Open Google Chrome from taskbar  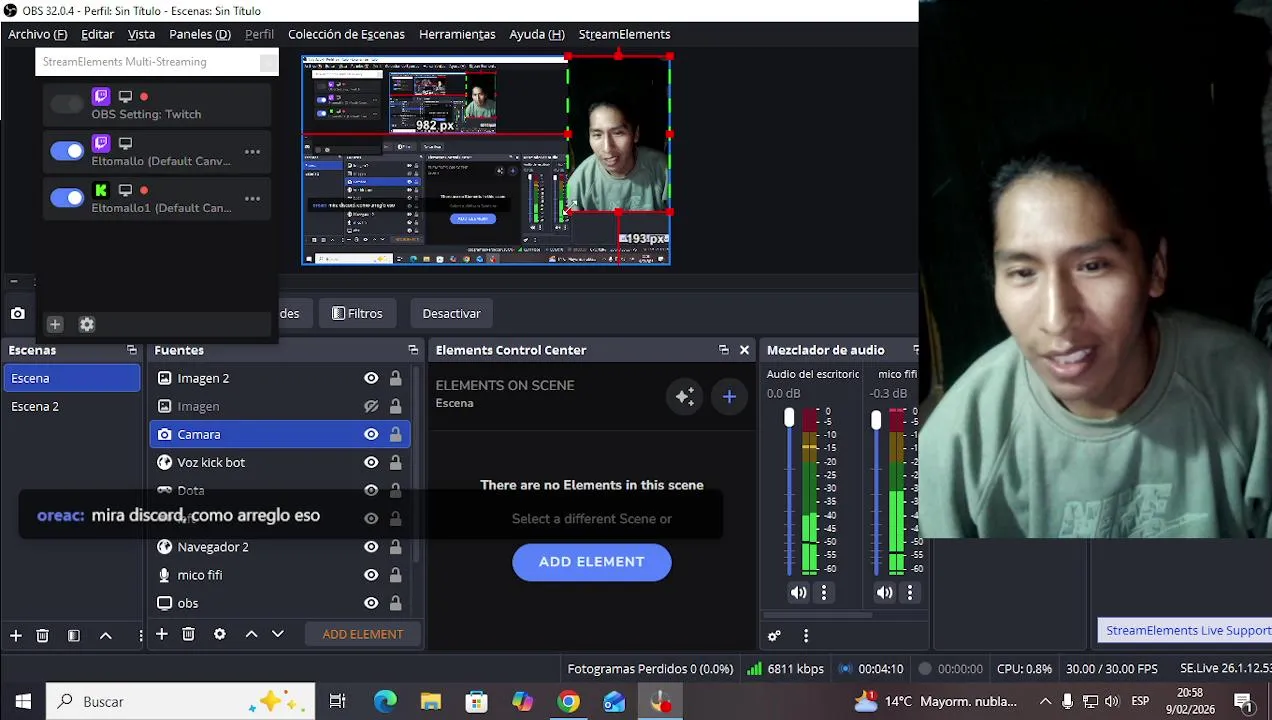coord(568,702)
